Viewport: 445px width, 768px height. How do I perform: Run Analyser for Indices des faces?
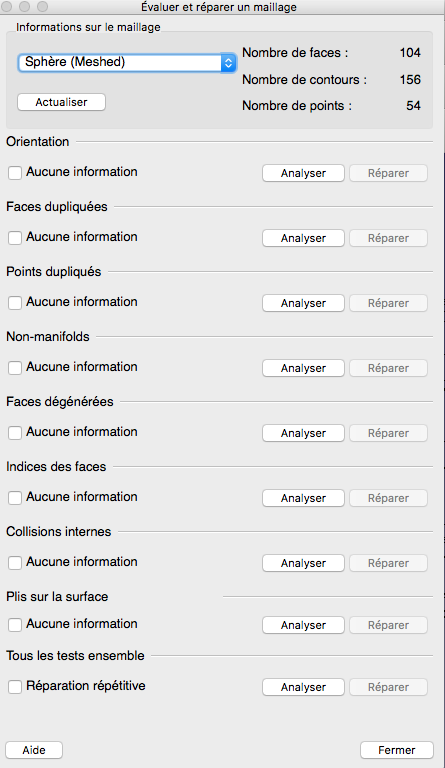303,498
